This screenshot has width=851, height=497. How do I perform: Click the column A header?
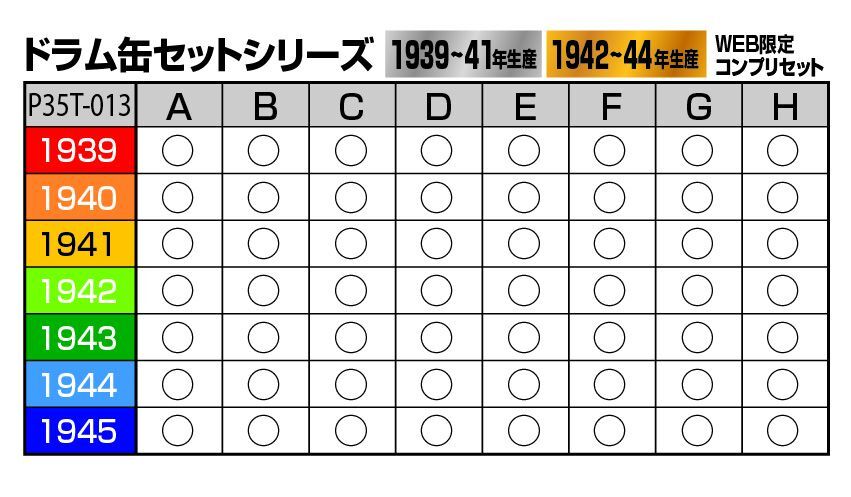coord(178,106)
